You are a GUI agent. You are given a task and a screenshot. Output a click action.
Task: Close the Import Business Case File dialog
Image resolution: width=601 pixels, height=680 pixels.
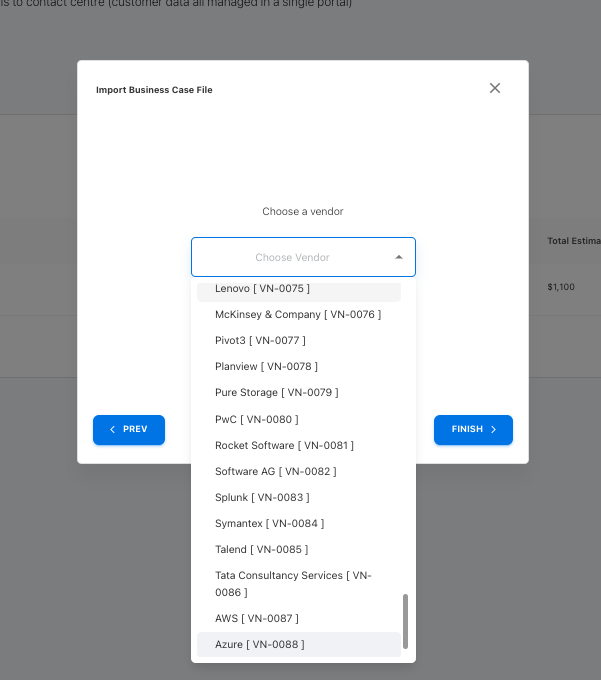pyautogui.click(x=494, y=88)
